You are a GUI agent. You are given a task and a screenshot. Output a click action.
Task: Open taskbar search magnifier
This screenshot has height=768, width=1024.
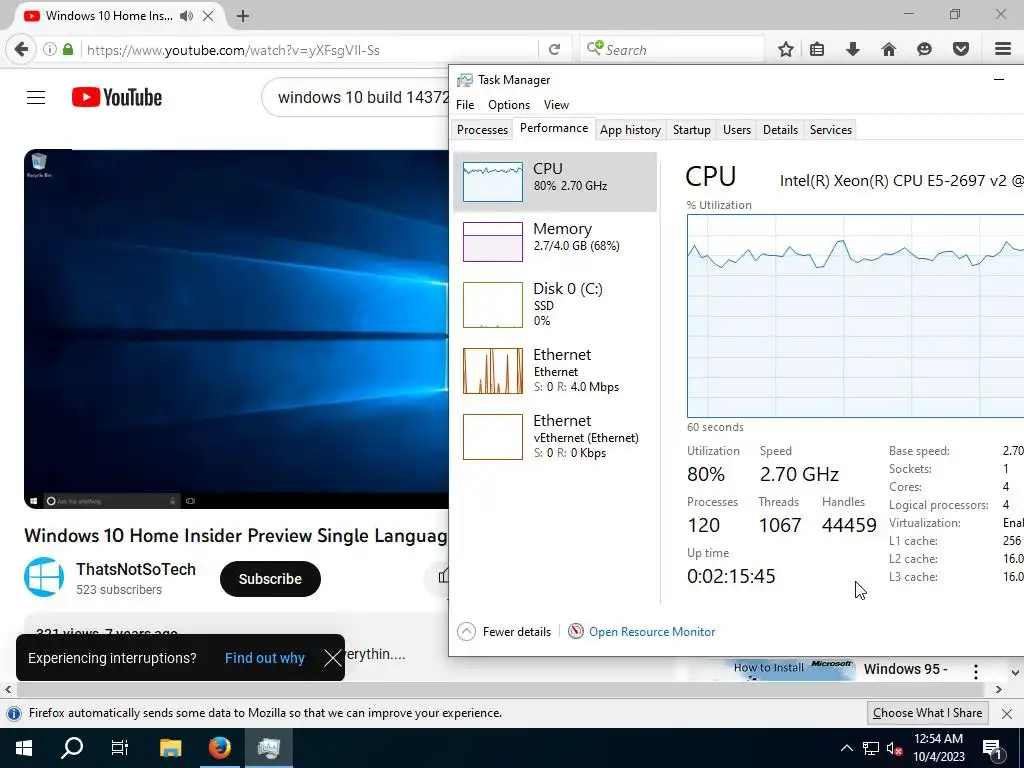coord(72,748)
